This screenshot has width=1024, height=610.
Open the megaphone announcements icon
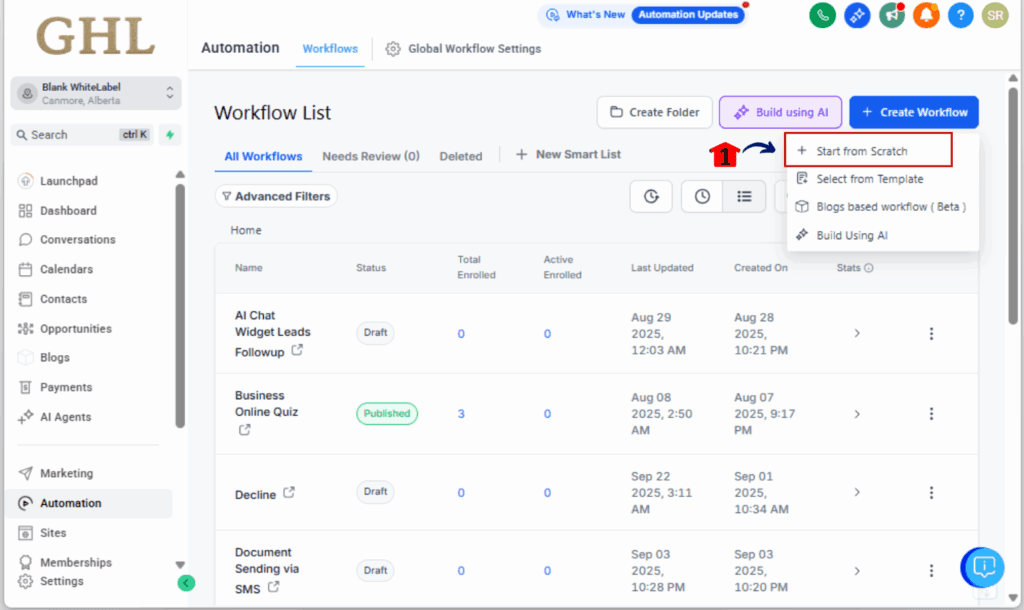(891, 15)
